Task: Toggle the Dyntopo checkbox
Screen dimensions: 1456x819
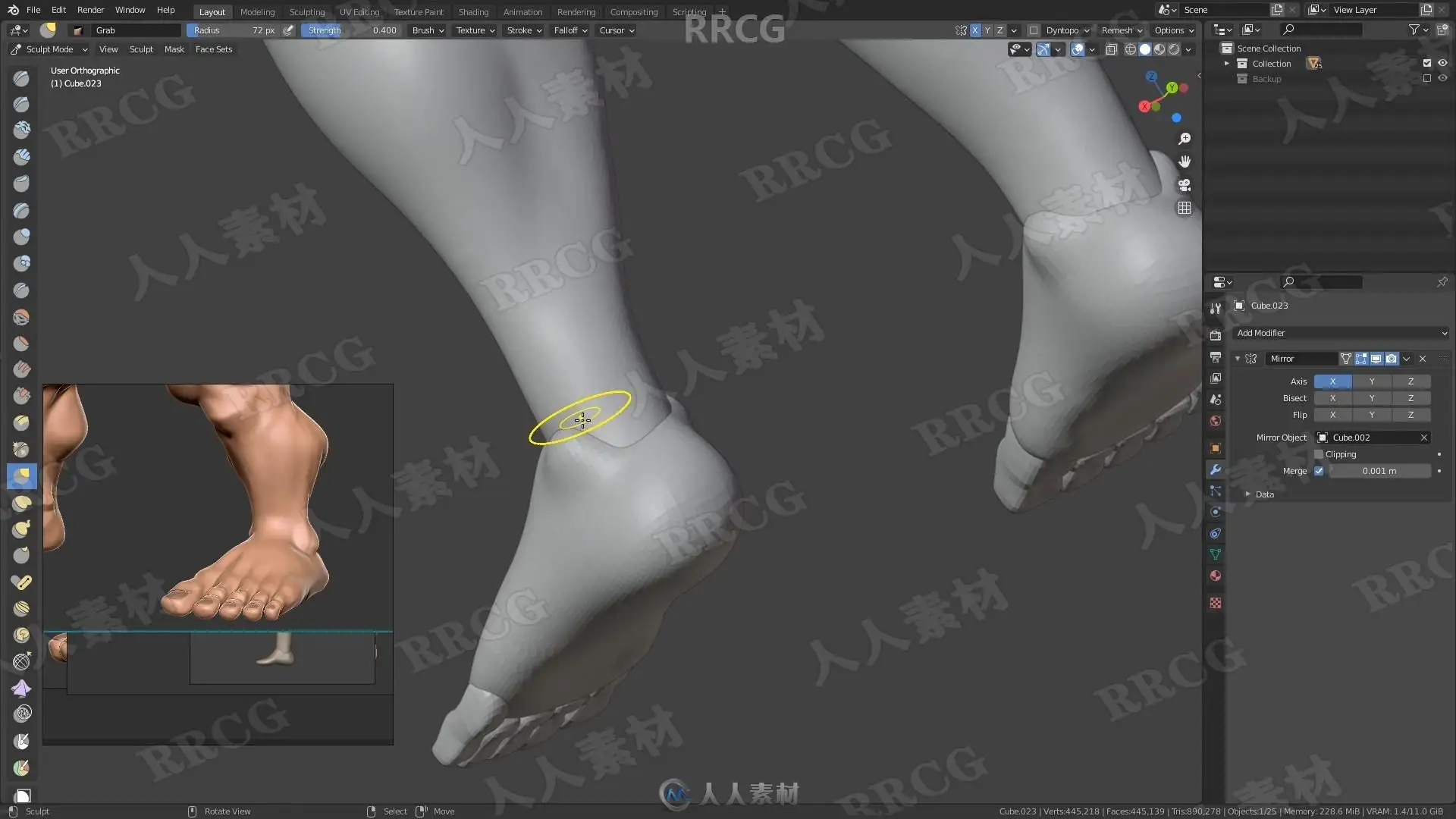Action: [1034, 30]
